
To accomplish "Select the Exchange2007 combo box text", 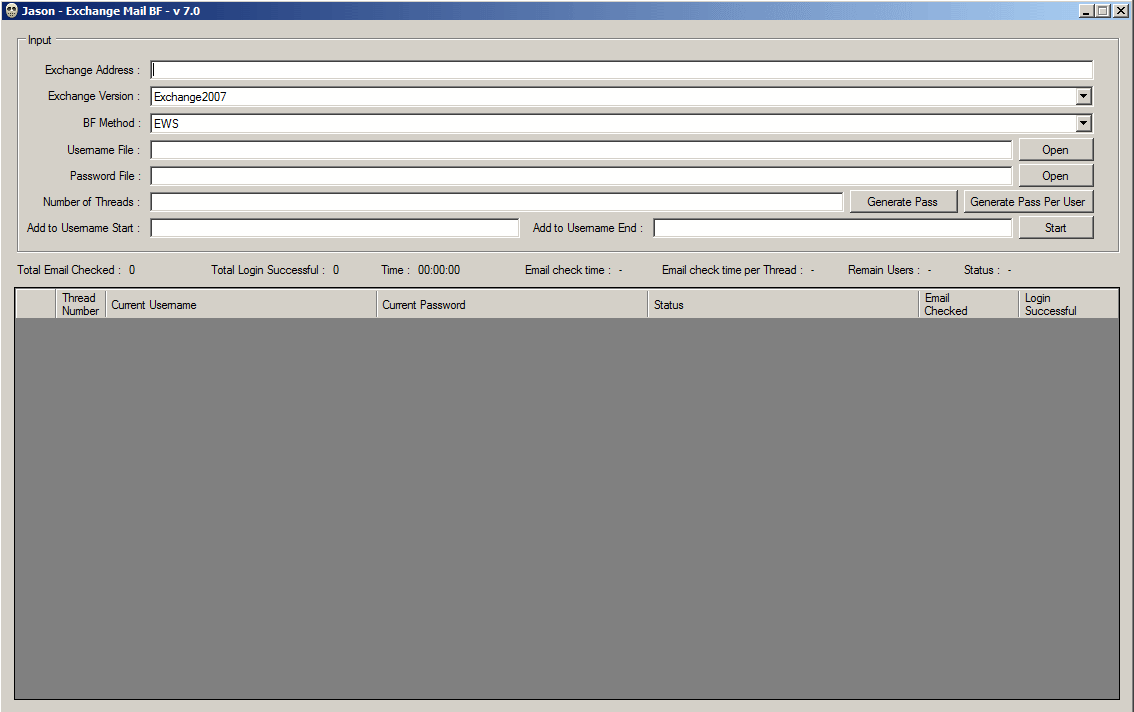I will (190, 97).
